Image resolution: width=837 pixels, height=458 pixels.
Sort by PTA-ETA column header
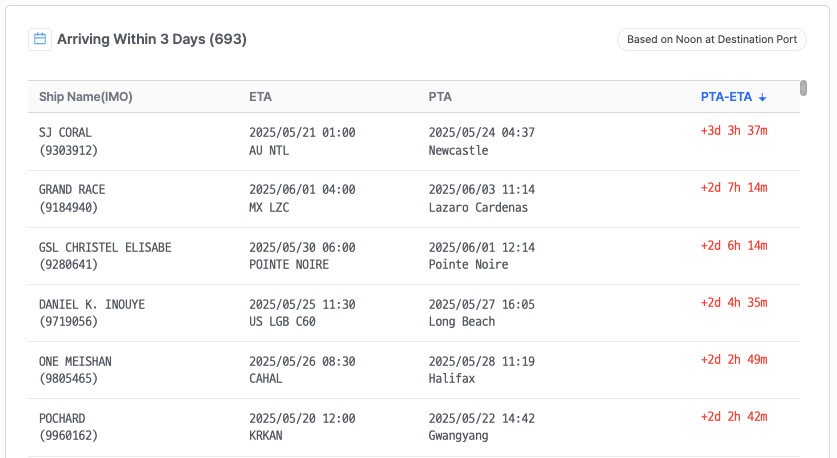pyautogui.click(x=733, y=97)
